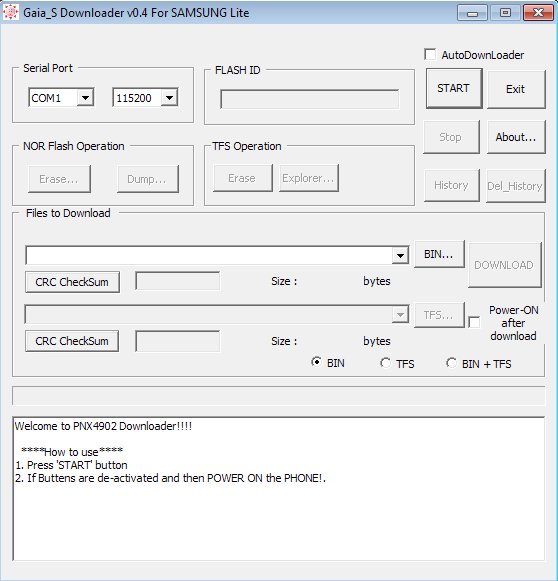
Task: Select the BIN radio button
Action: [x=316, y=362]
